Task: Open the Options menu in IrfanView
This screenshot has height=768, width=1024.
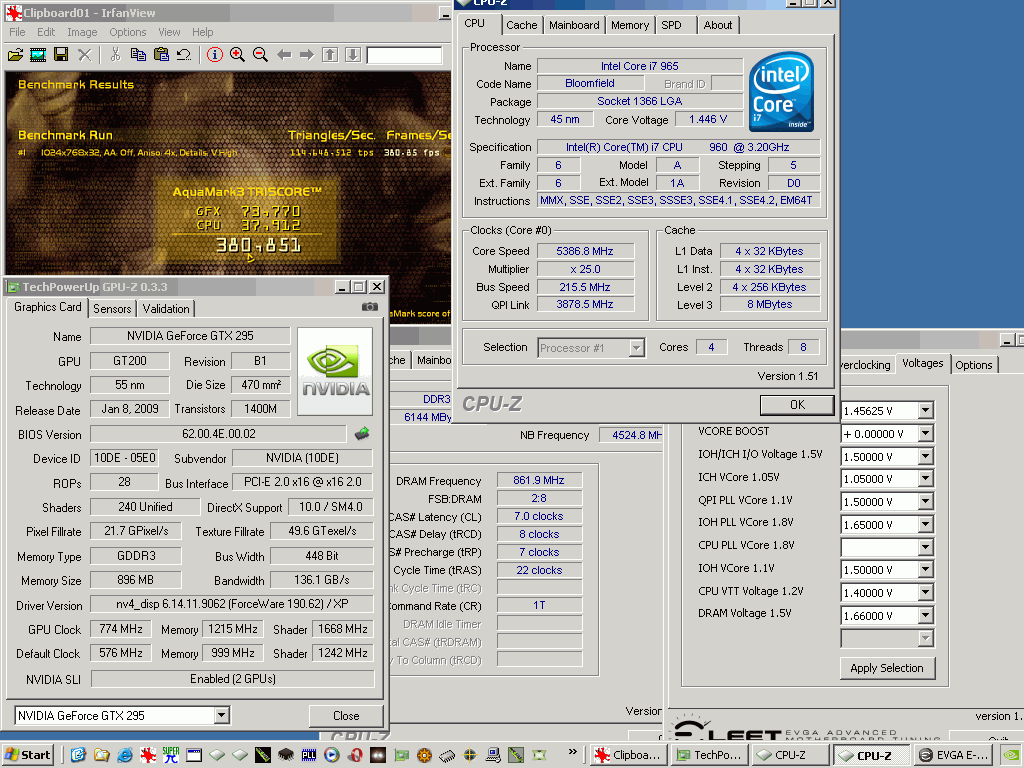Action: click(x=127, y=32)
